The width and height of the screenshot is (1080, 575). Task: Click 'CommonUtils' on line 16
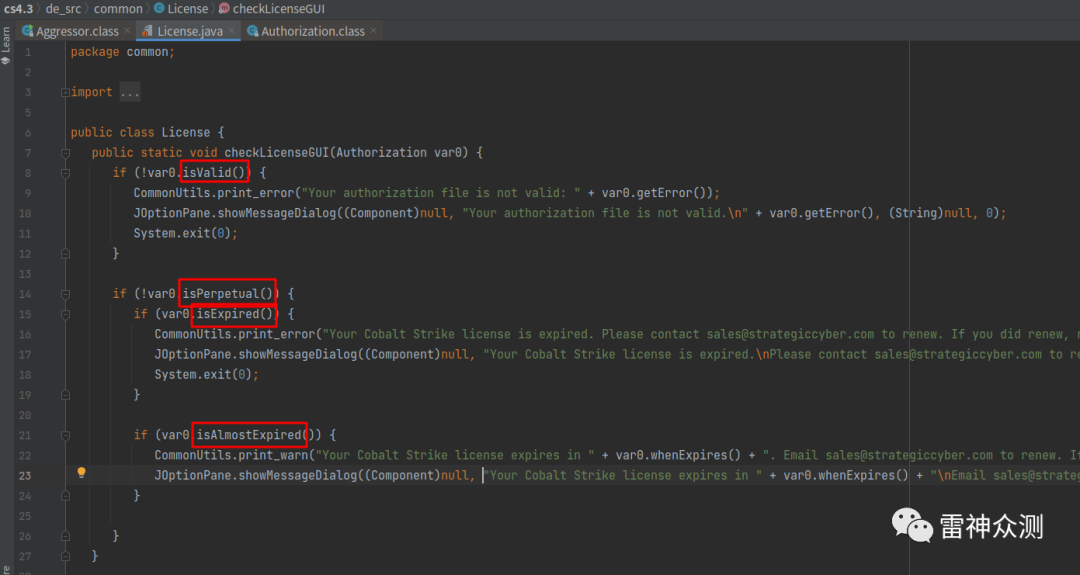pos(193,335)
